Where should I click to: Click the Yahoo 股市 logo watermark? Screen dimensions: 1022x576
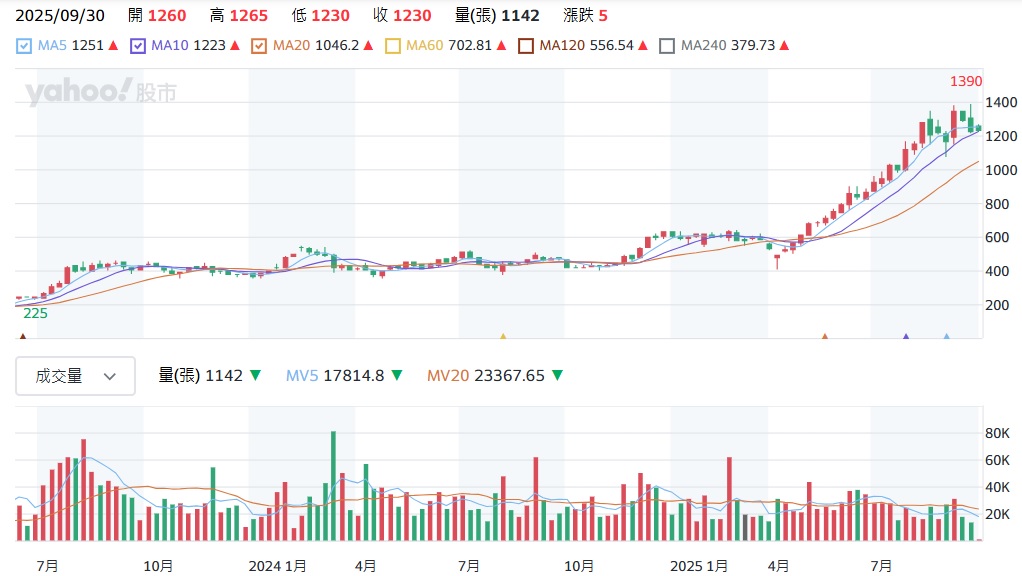click(x=101, y=93)
